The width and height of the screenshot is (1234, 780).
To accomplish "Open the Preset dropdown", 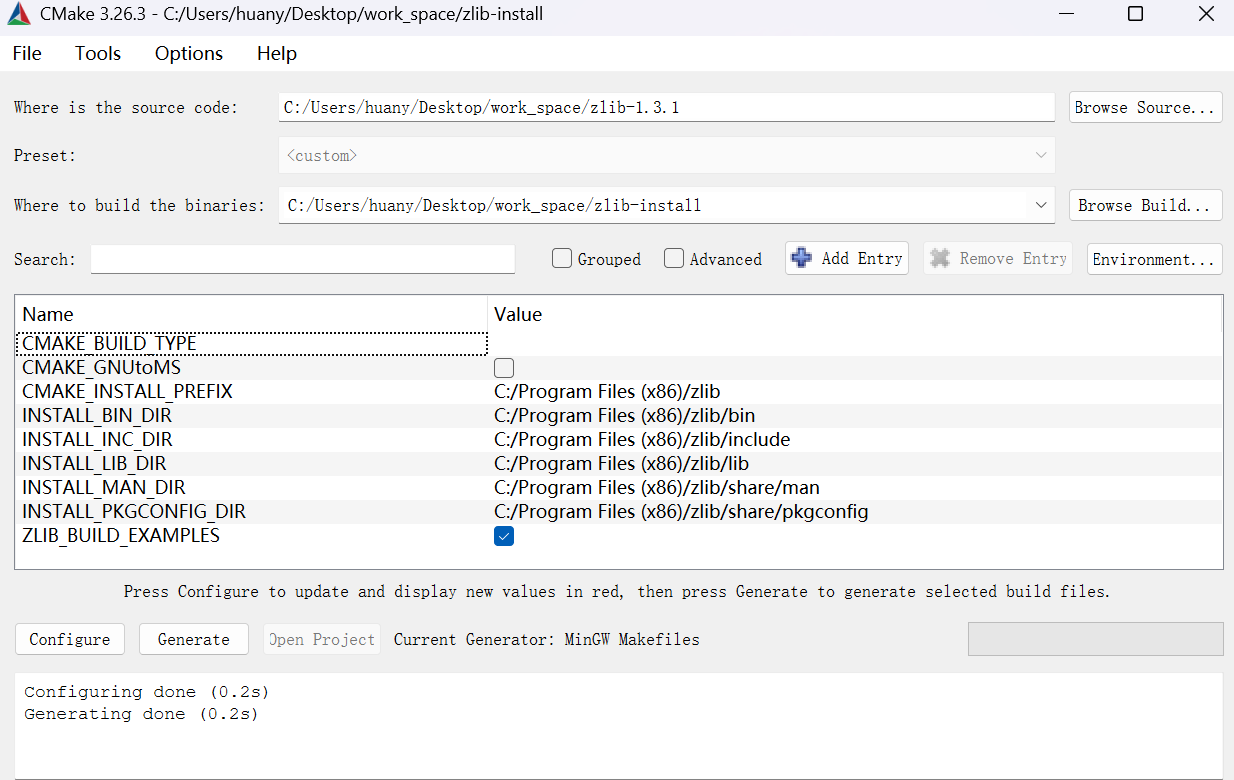I will [666, 156].
